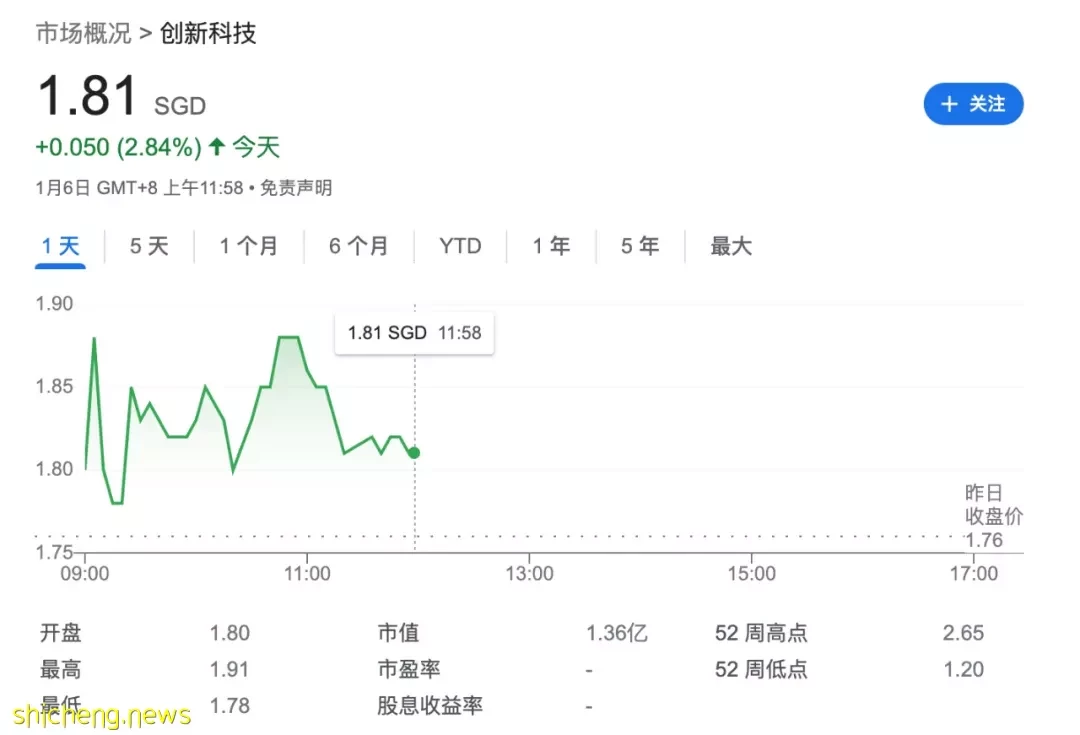The height and width of the screenshot is (735, 1080).
Task: Open the 市场概况 breadcrumb link
Action: [83, 33]
